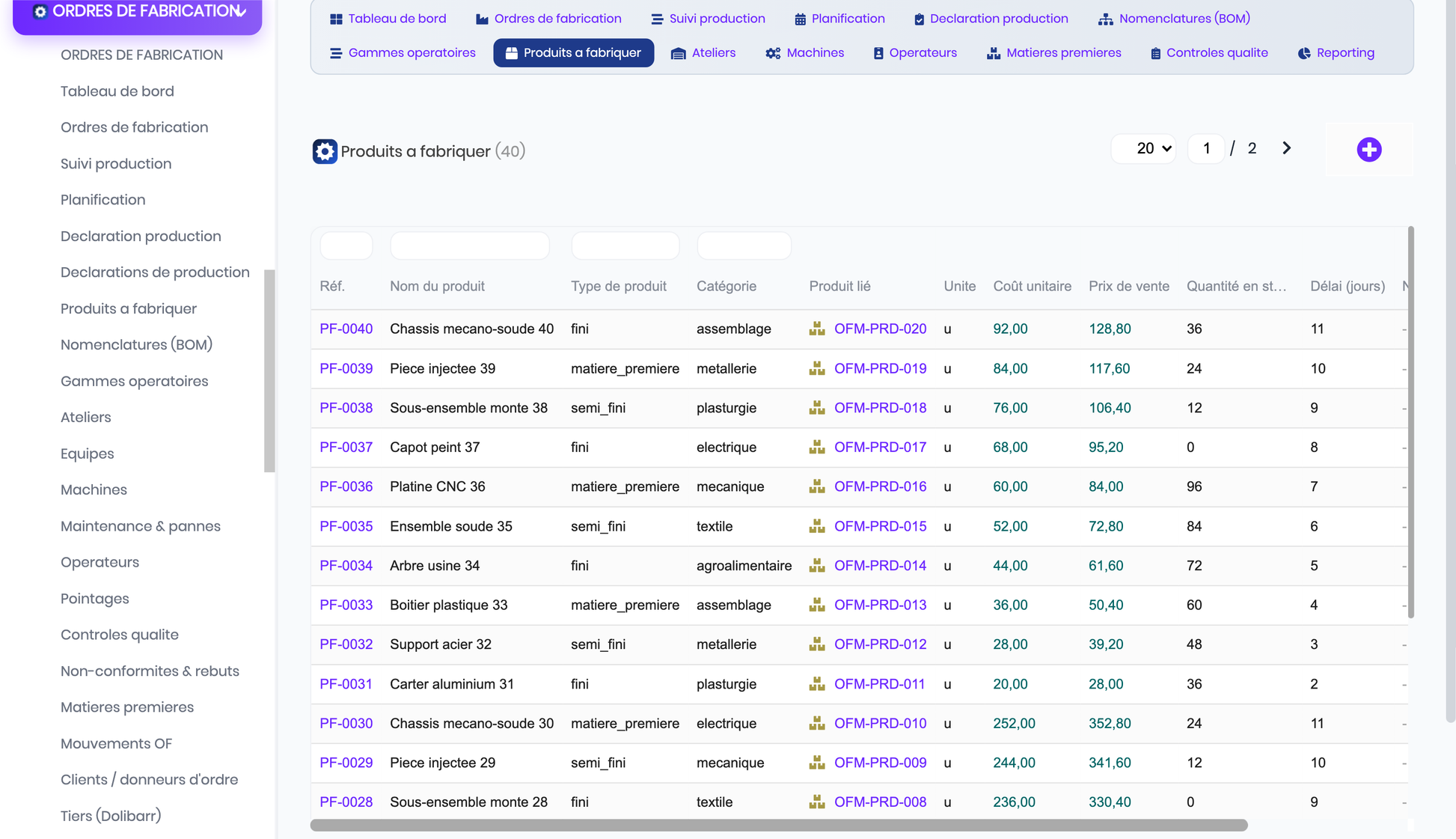The width and height of the screenshot is (1456, 839).
Task: Click the product icon beside OFM-PRD-020
Action: pos(817,329)
